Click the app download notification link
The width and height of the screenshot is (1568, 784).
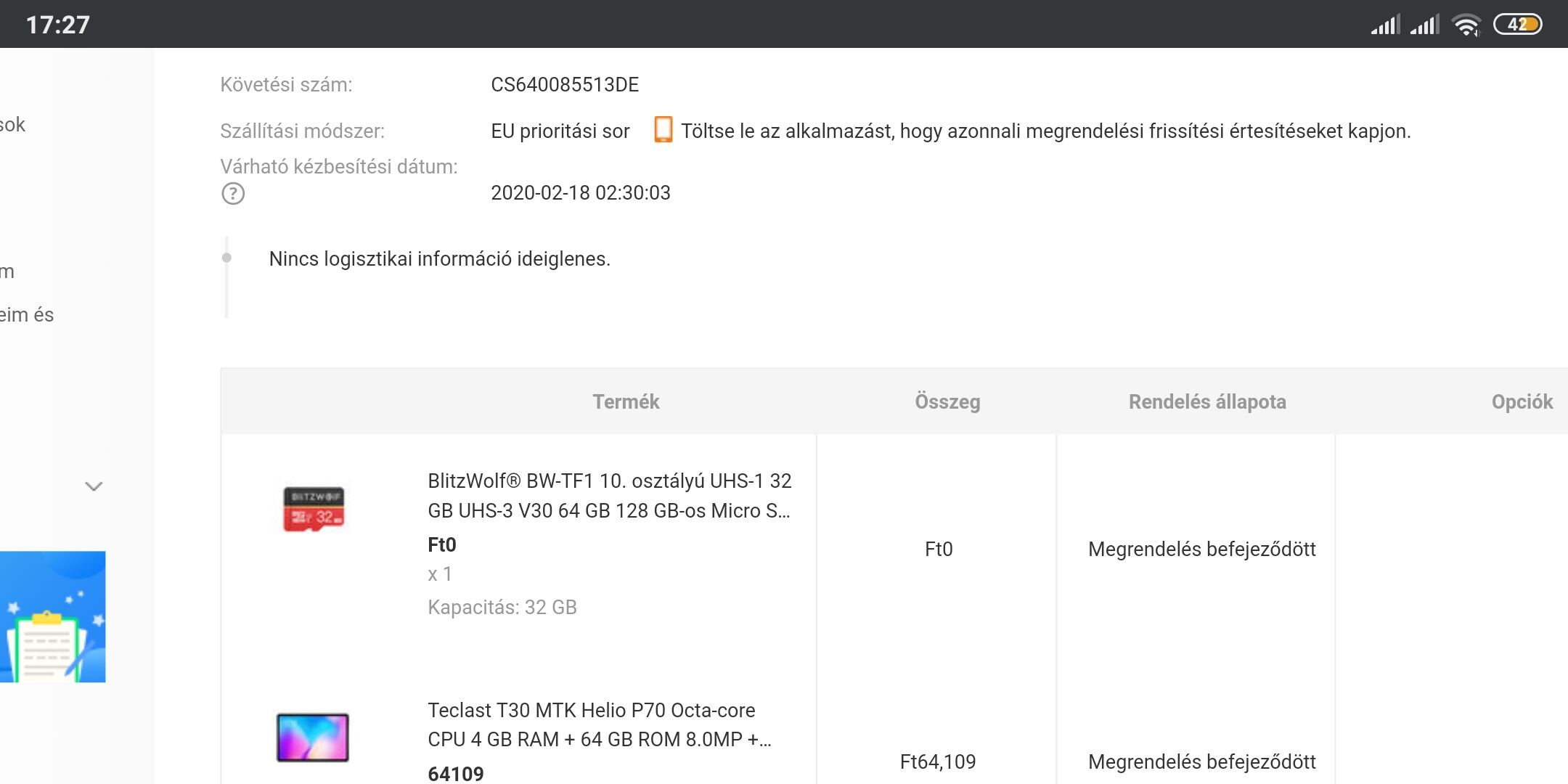pos(1046,131)
